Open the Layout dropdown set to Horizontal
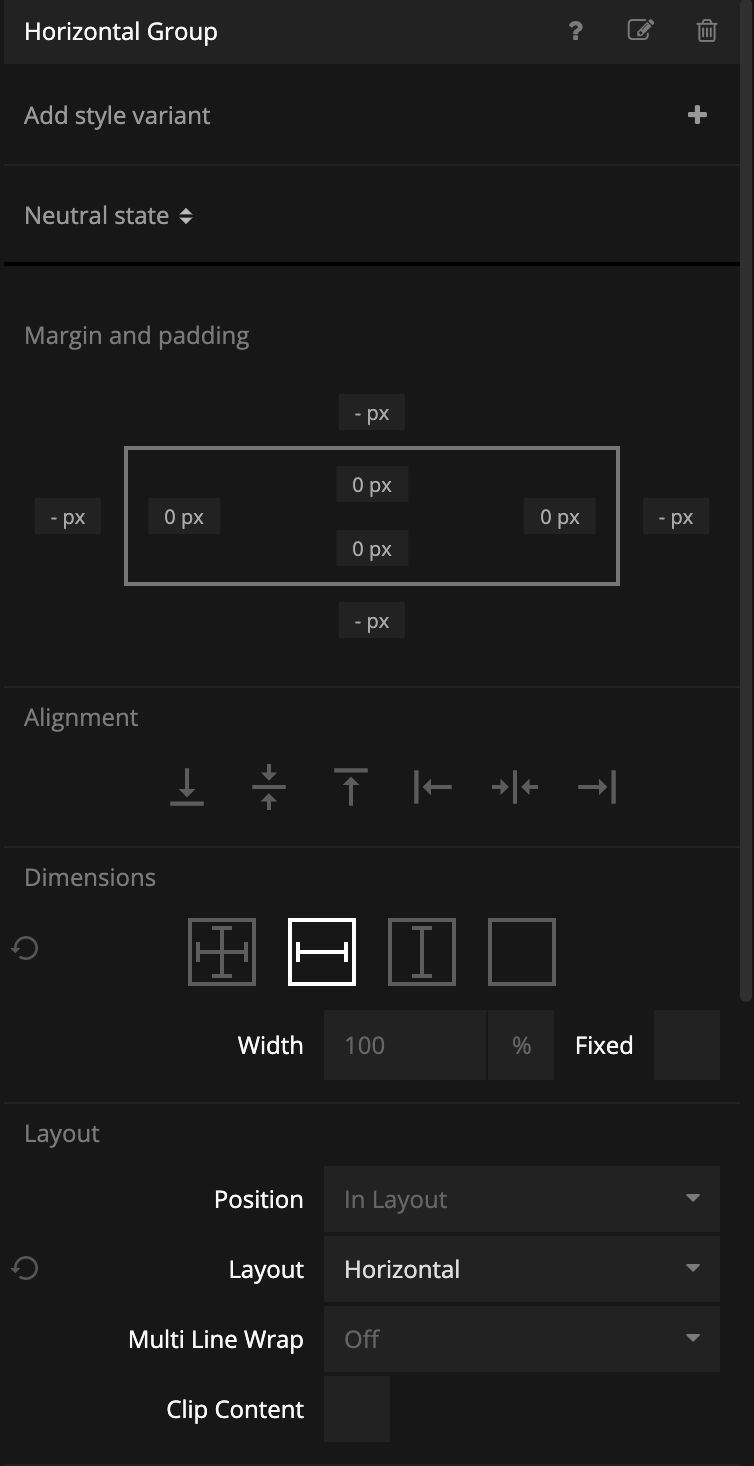This screenshot has width=754, height=1466. [521, 1269]
